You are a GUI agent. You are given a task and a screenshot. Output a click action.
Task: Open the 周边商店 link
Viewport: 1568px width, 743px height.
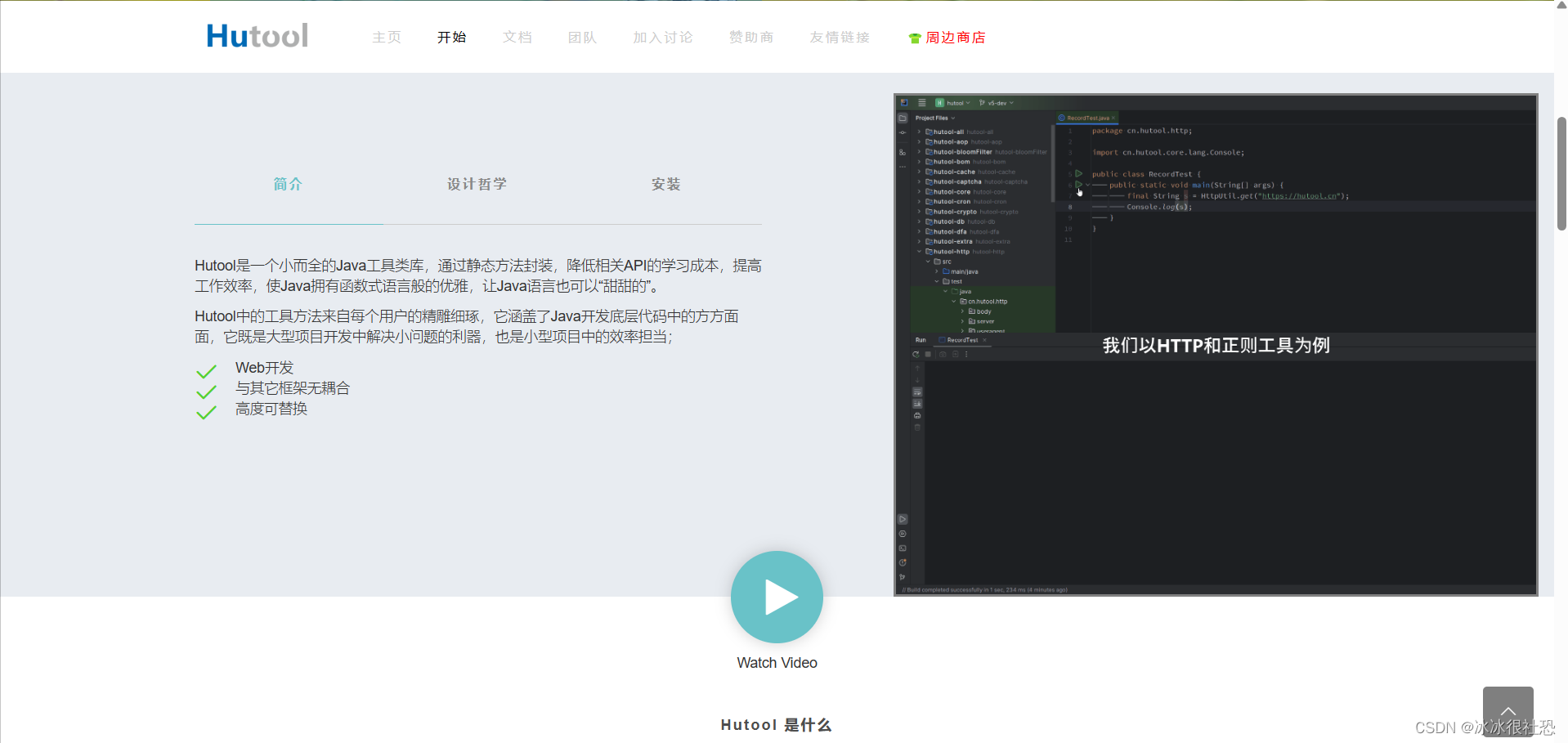[953, 38]
